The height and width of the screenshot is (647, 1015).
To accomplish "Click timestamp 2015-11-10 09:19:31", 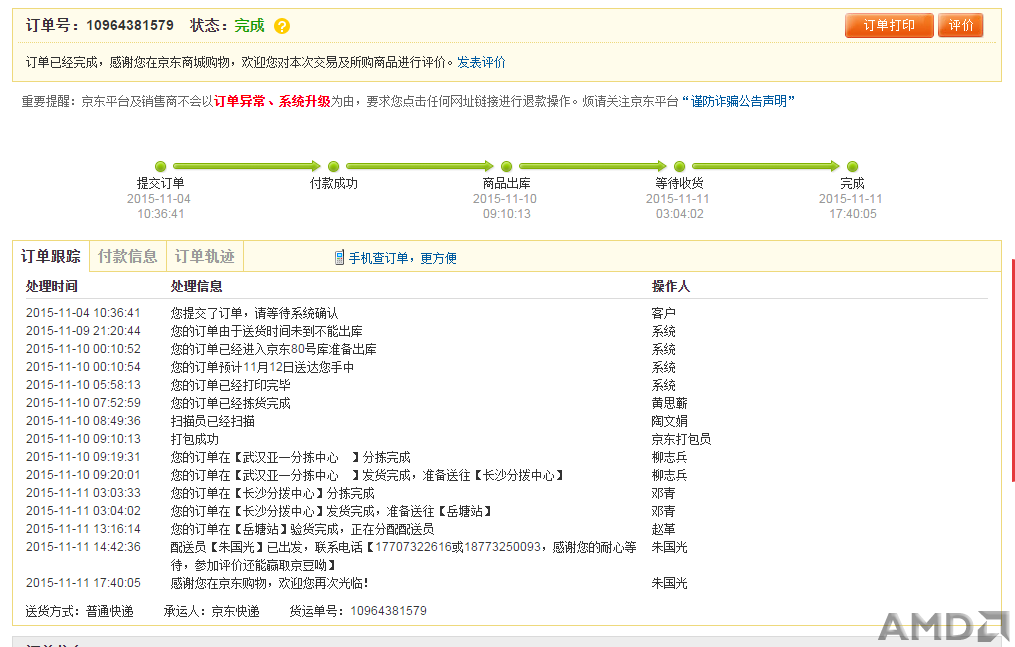I will pyautogui.click(x=83, y=457).
